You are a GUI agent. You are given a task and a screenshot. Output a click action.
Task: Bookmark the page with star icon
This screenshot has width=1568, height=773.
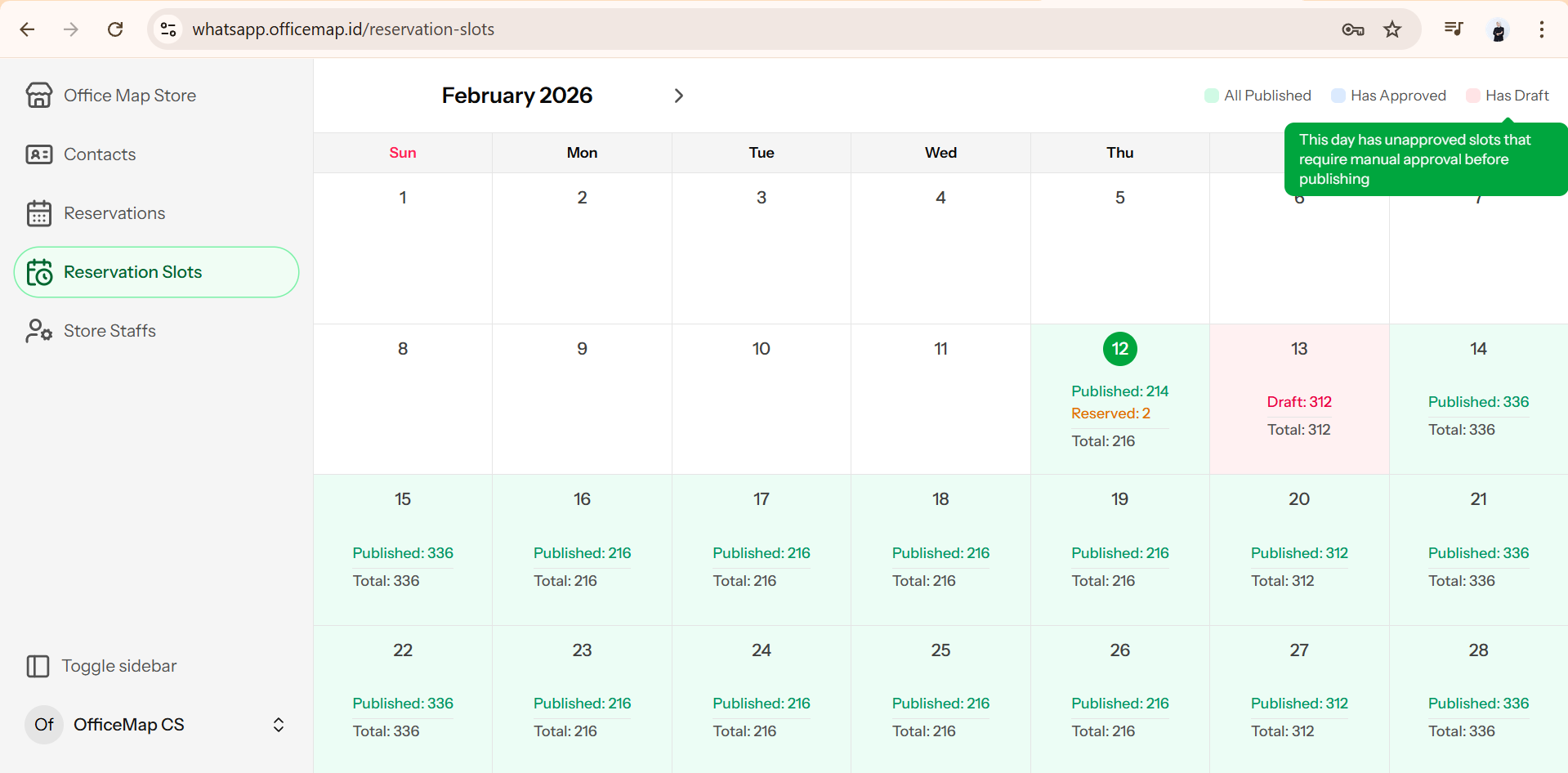tap(1392, 29)
